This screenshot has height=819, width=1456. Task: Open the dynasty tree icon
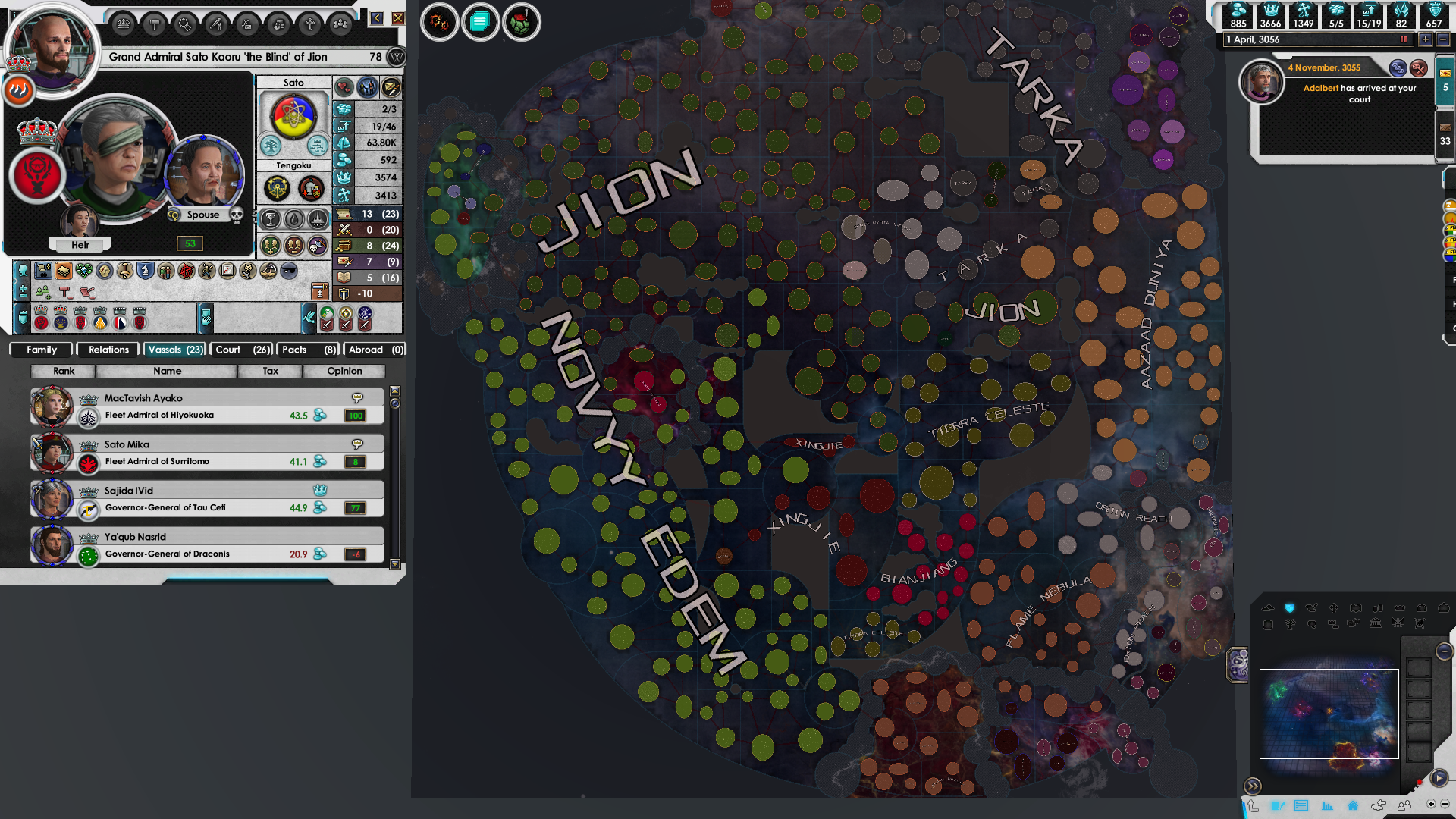coord(271,145)
